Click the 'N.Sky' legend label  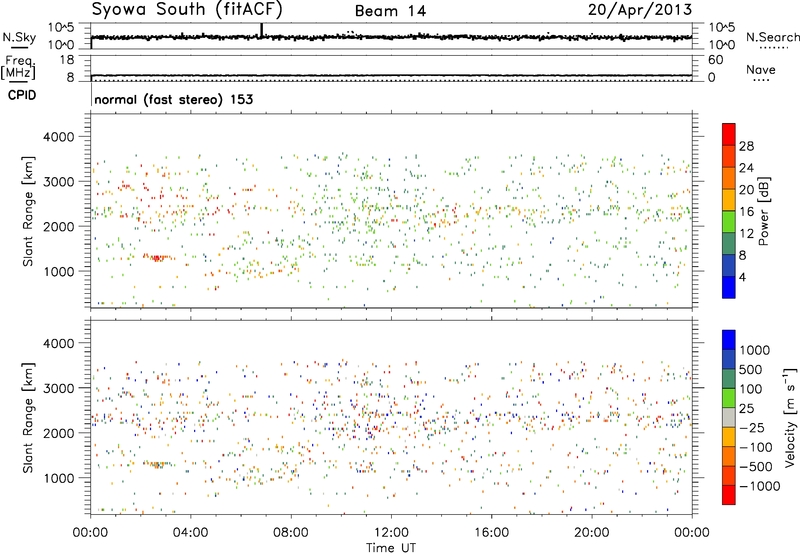tap(19, 37)
